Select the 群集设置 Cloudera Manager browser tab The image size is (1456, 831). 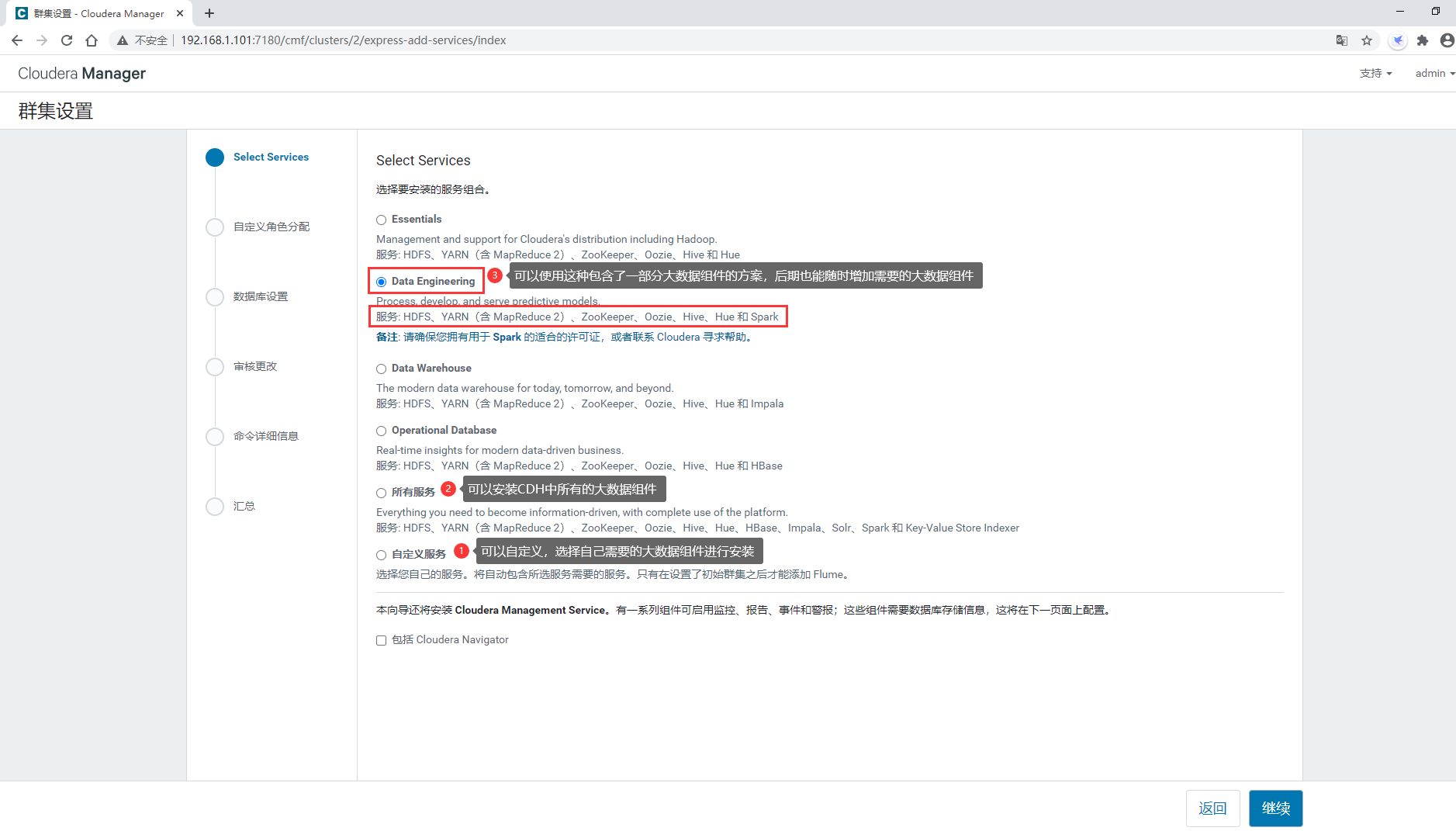(x=99, y=13)
